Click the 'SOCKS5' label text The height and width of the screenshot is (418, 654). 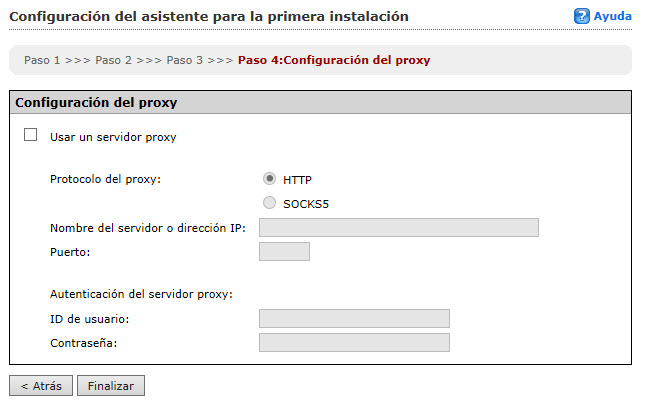click(x=306, y=204)
